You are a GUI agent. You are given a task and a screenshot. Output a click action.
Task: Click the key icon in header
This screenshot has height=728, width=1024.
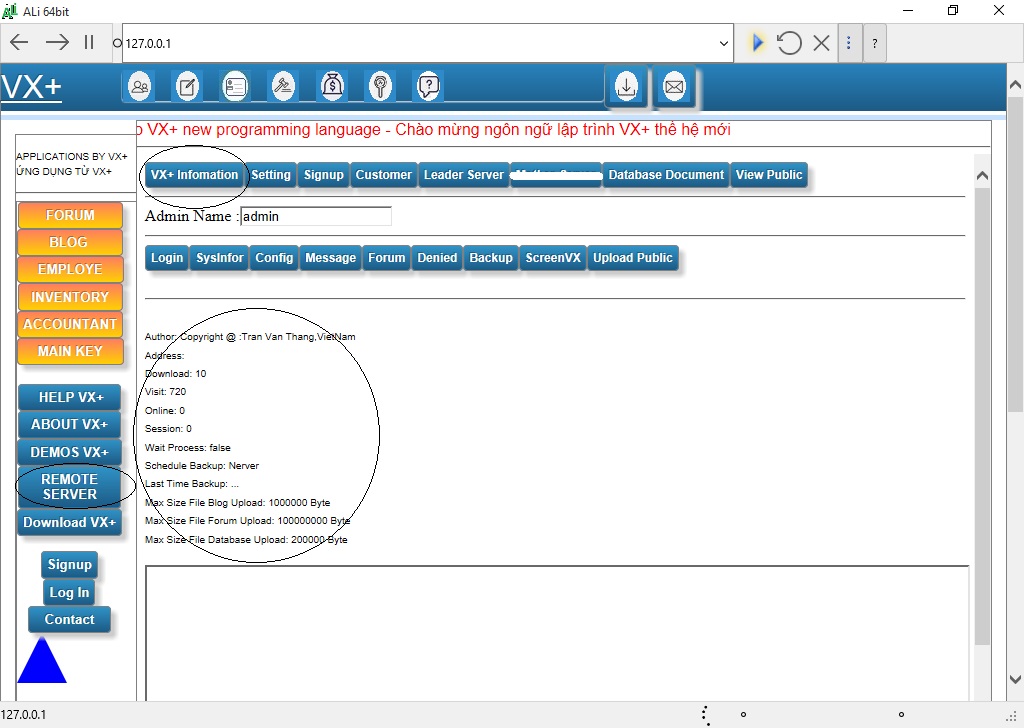pyautogui.click(x=380, y=87)
